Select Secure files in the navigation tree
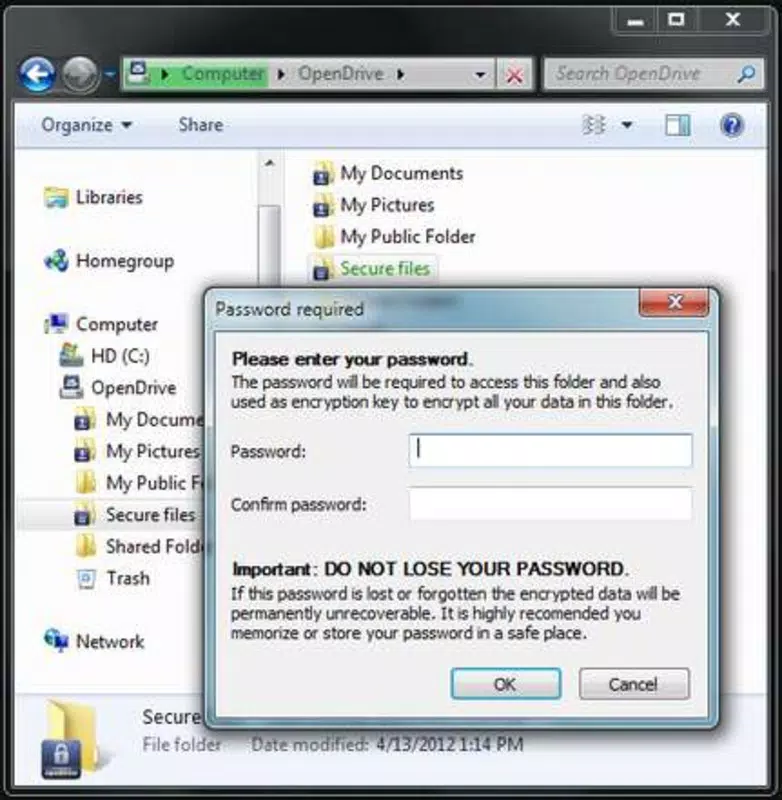The width and height of the screenshot is (782, 800). pyautogui.click(x=150, y=515)
